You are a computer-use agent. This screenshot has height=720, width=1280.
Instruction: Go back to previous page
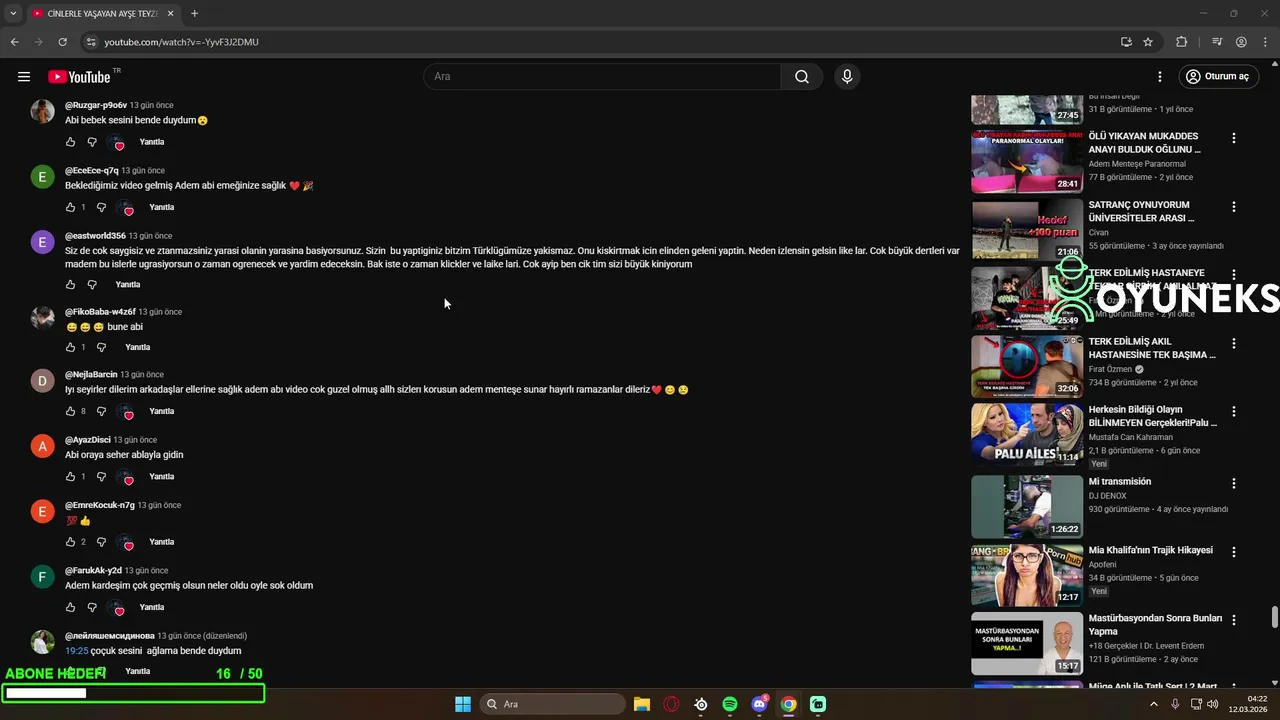pos(14,42)
